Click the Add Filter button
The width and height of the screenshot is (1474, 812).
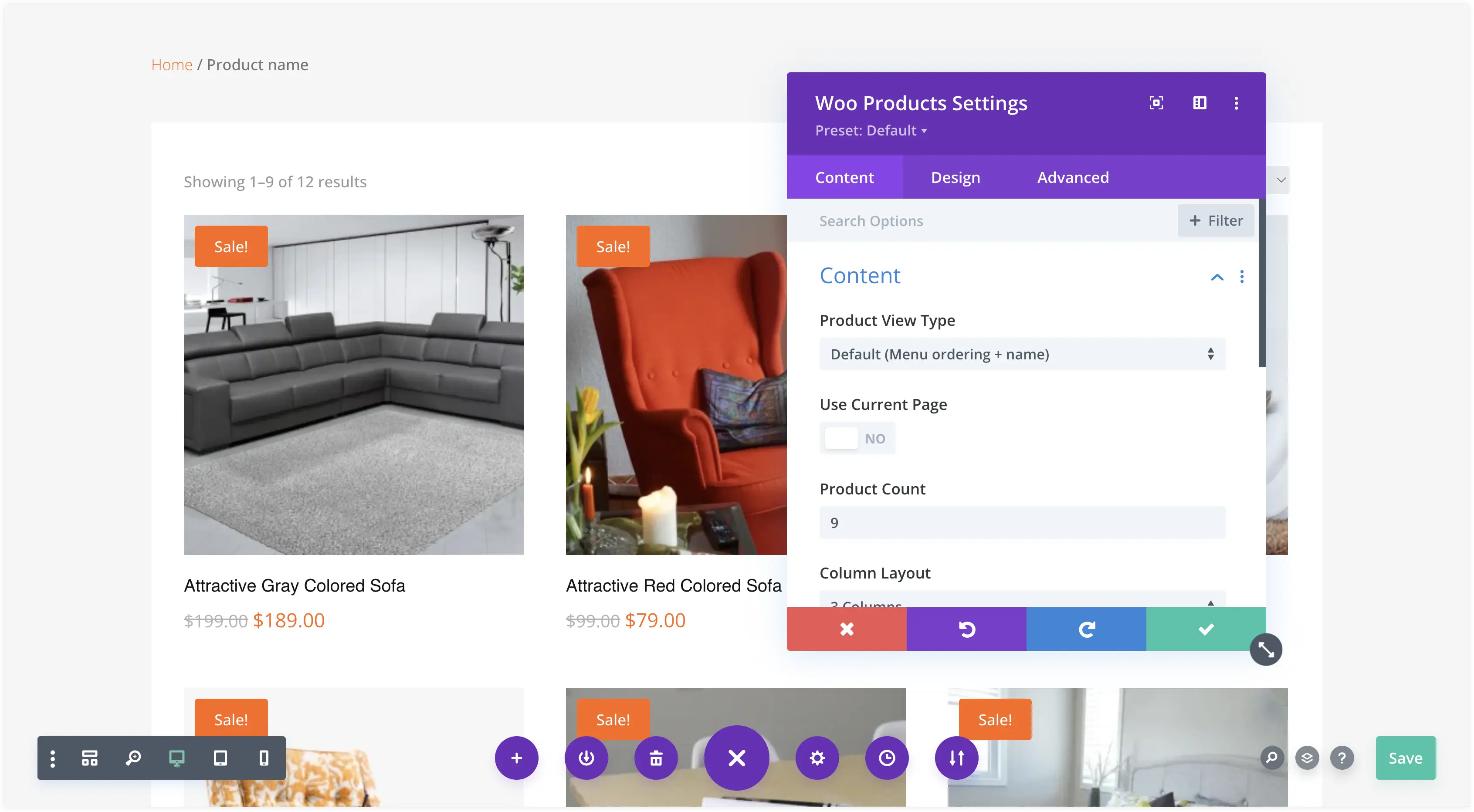[1216, 221]
